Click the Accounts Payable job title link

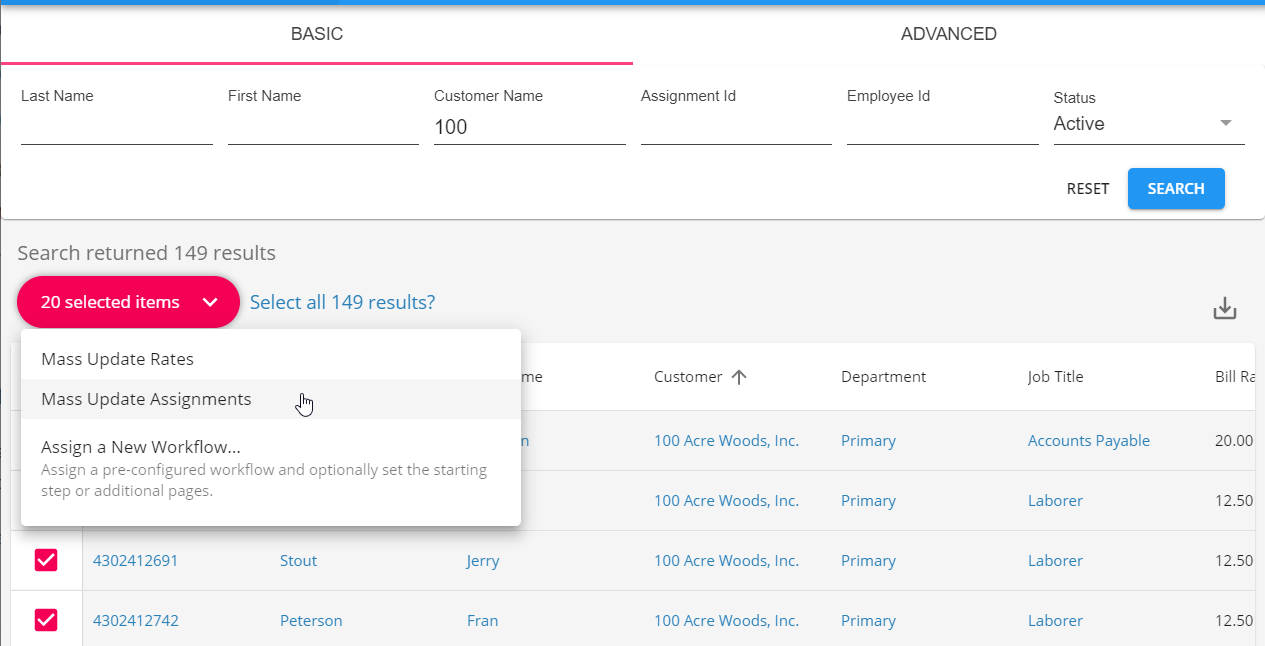(x=1088, y=440)
